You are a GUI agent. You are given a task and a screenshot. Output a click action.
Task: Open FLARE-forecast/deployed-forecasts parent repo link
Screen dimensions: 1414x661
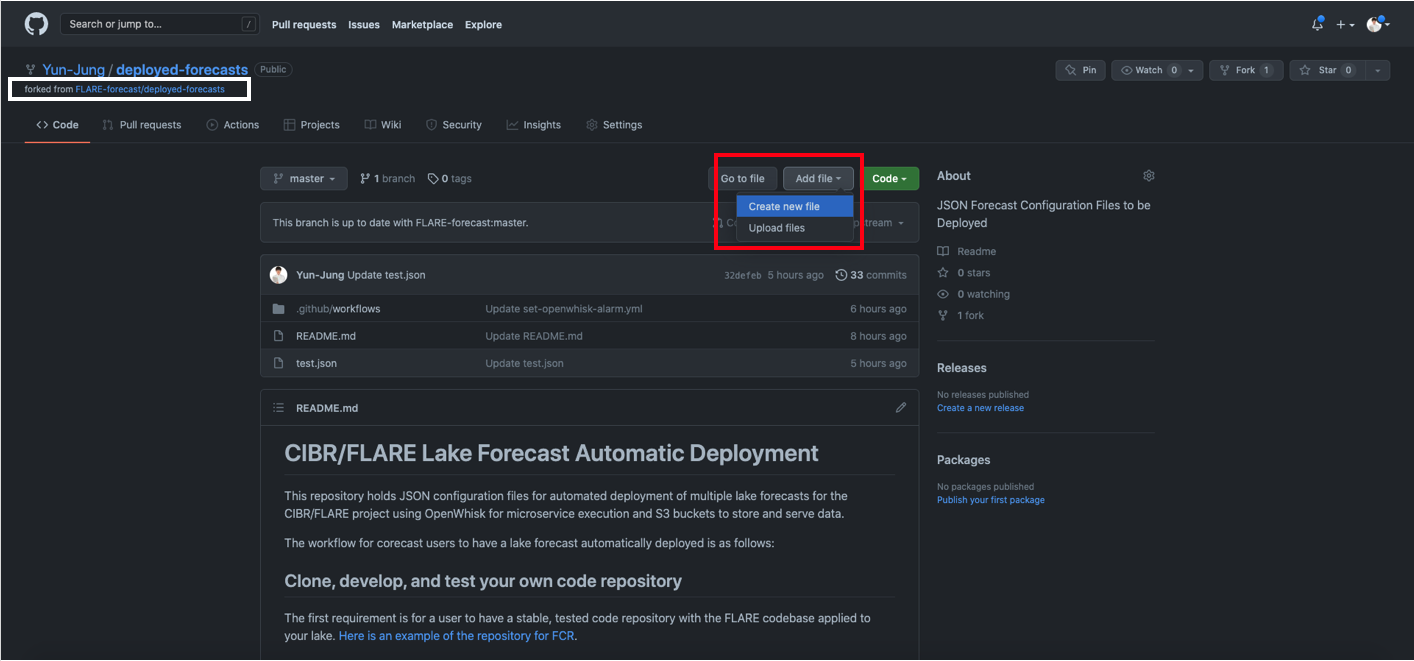point(150,89)
